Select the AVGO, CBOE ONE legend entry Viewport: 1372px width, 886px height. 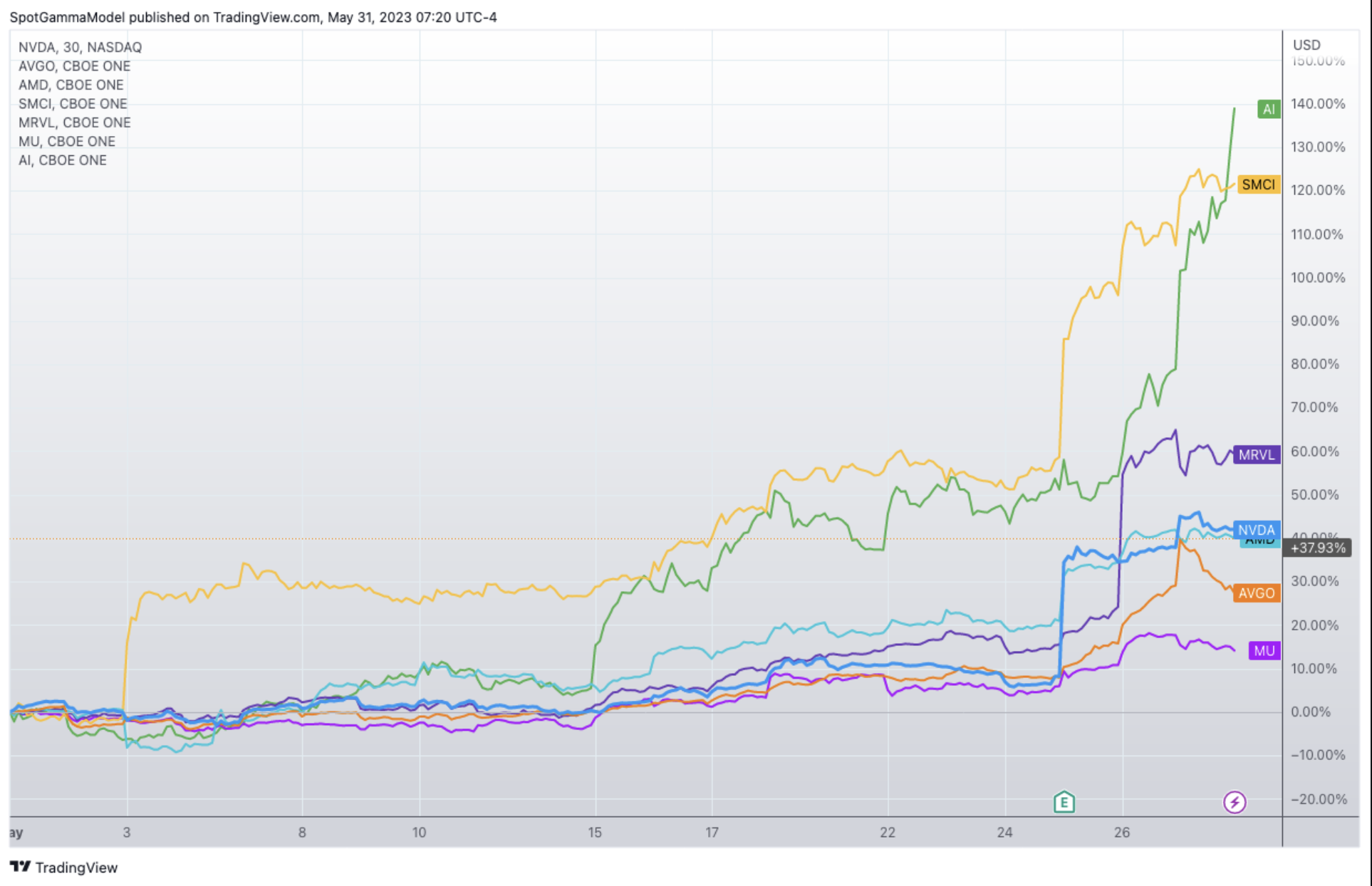(x=74, y=66)
